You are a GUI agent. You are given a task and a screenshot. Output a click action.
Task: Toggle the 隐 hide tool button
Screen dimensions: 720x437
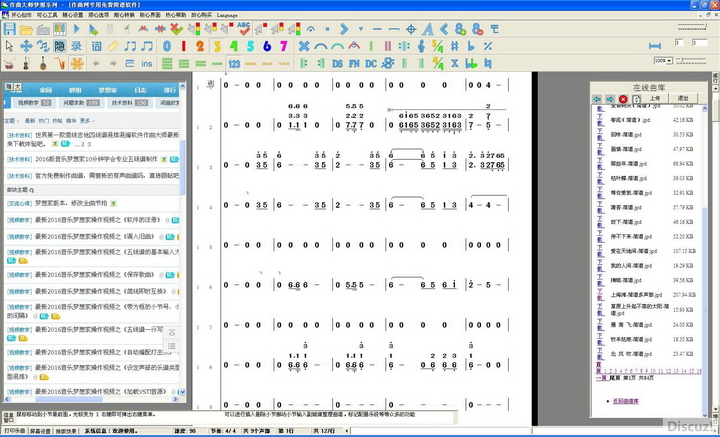click(x=60, y=46)
